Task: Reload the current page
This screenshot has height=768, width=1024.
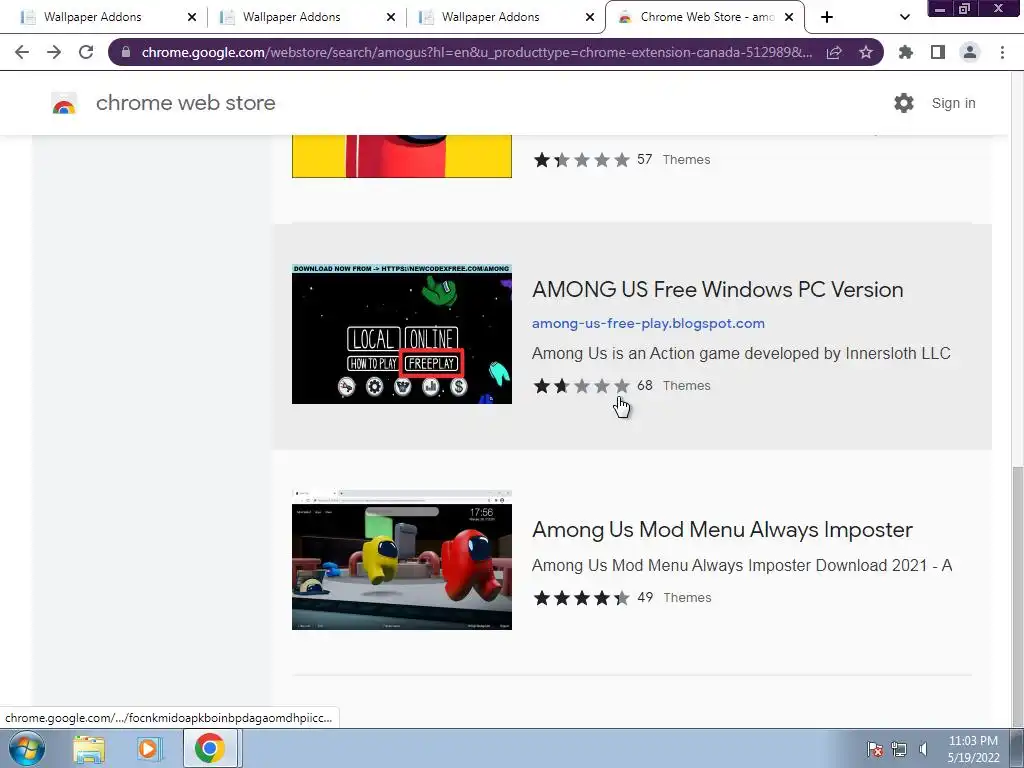Action: pyautogui.click(x=86, y=52)
